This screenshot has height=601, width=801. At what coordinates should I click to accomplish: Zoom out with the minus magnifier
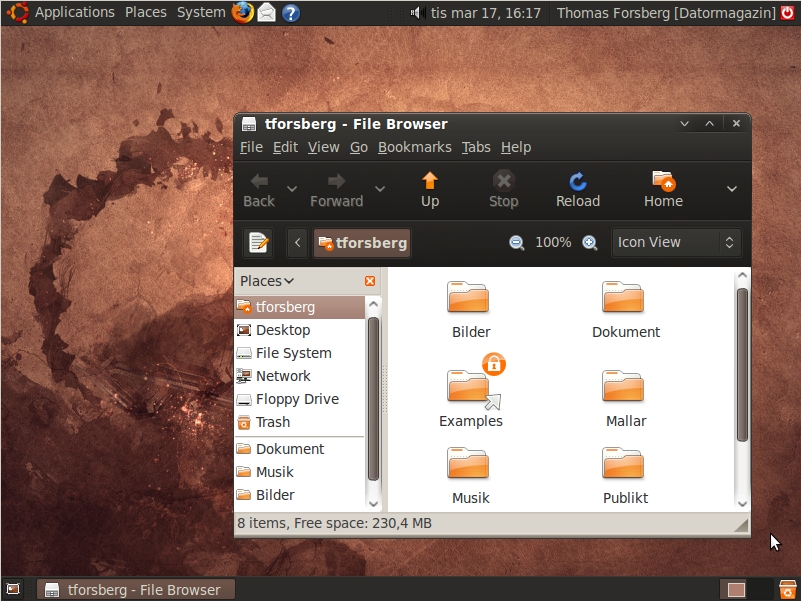point(516,243)
